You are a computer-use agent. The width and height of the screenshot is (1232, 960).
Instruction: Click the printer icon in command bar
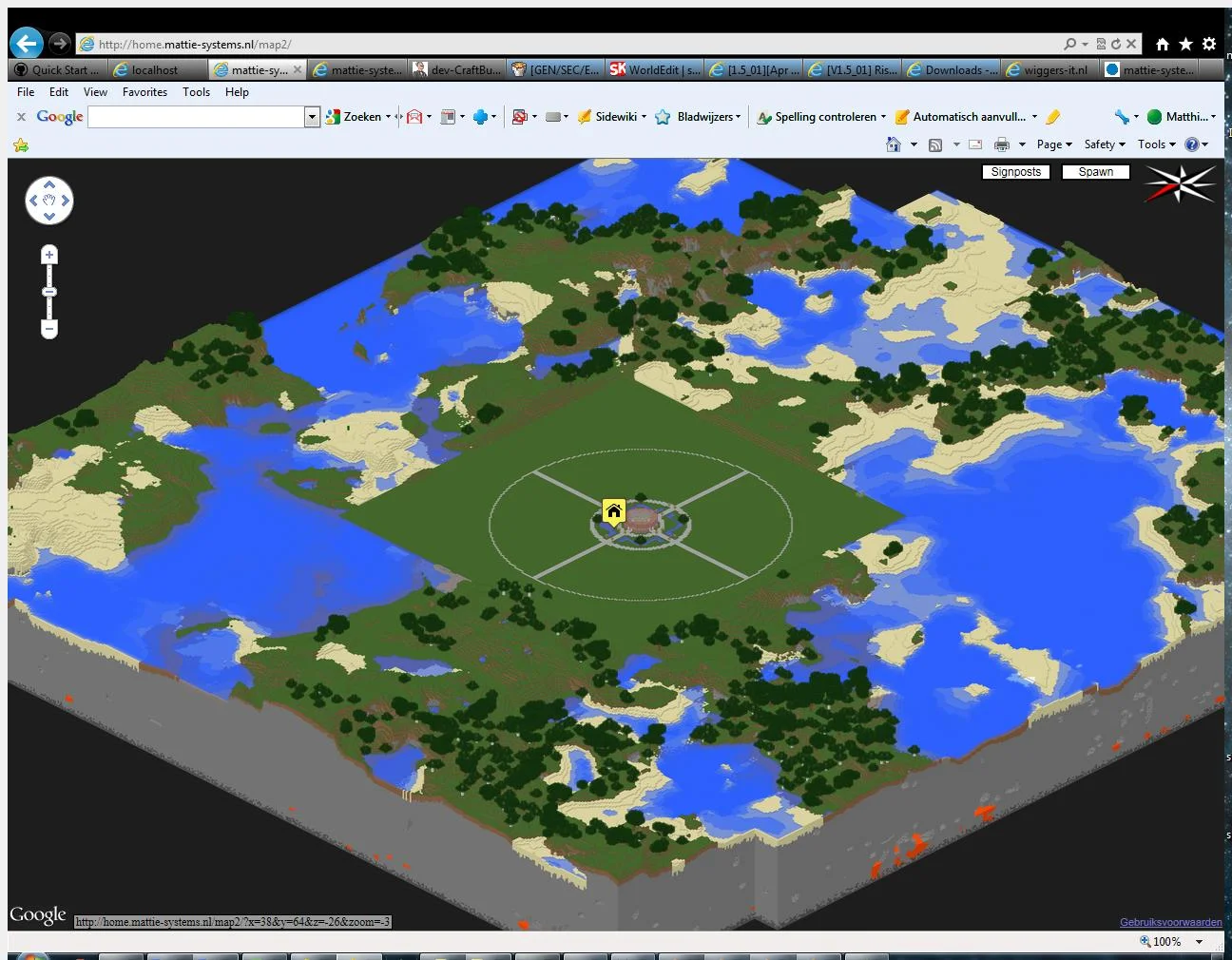pos(1001,144)
